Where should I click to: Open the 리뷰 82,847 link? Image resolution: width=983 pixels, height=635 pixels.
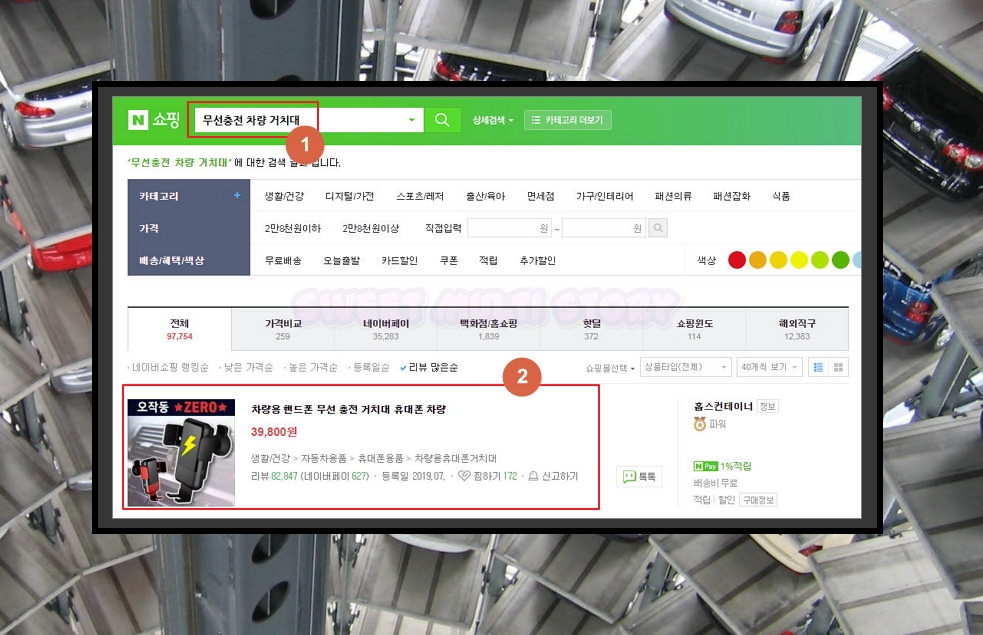[x=274, y=476]
